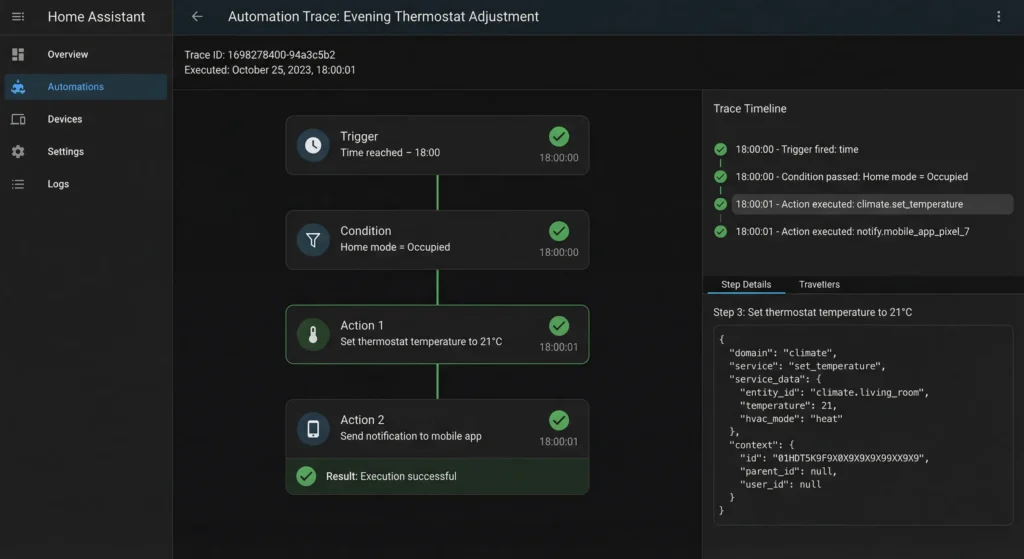
Task: Open the Overview page
Action: point(86,54)
